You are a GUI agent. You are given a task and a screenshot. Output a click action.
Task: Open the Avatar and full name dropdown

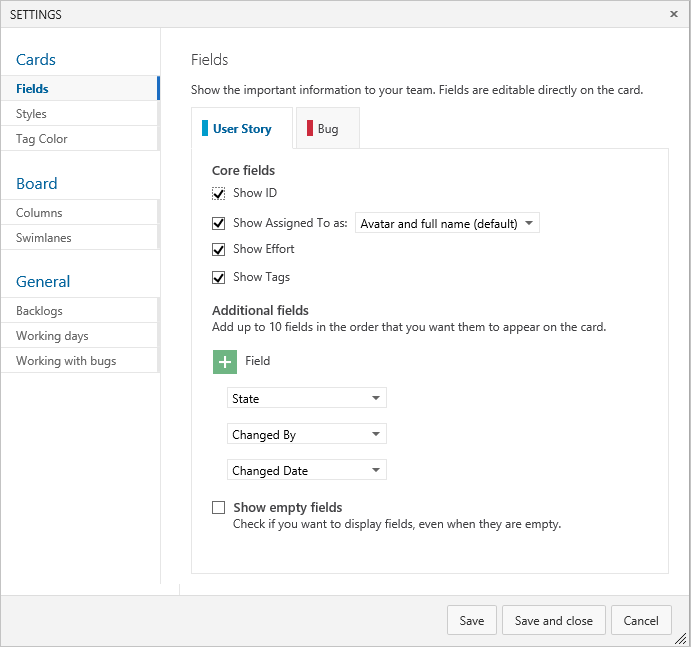click(447, 223)
